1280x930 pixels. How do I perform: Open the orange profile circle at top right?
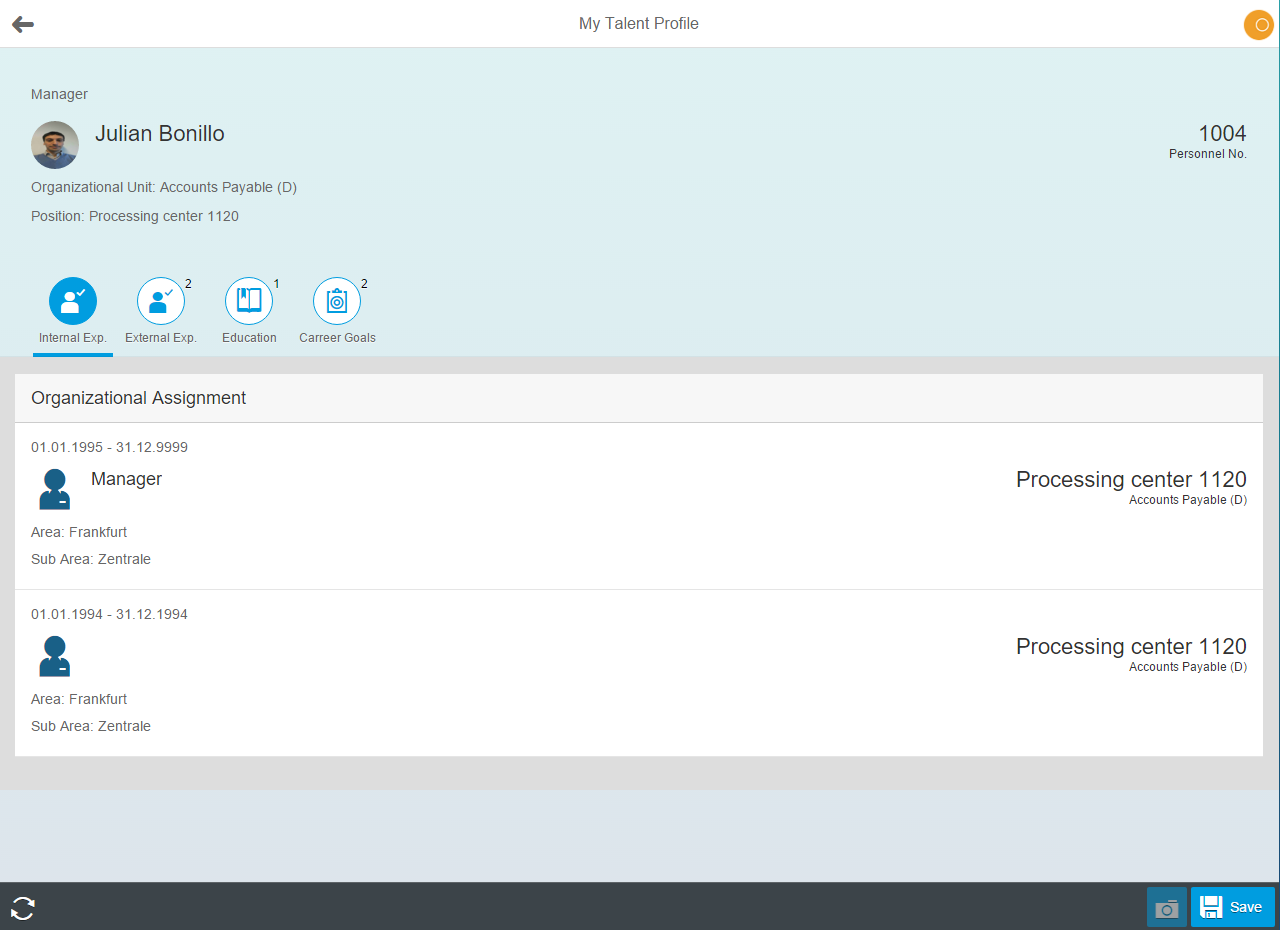click(1258, 24)
